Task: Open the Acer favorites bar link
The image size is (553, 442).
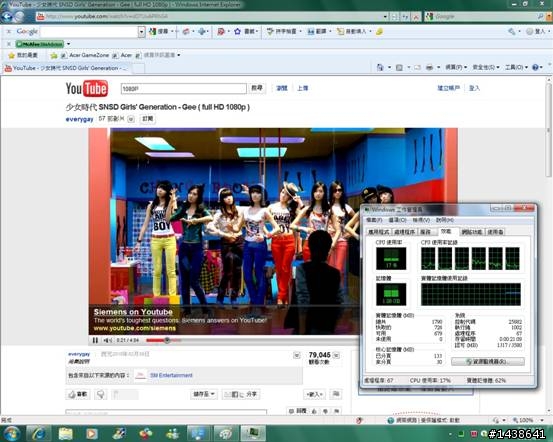Action: click(122, 55)
